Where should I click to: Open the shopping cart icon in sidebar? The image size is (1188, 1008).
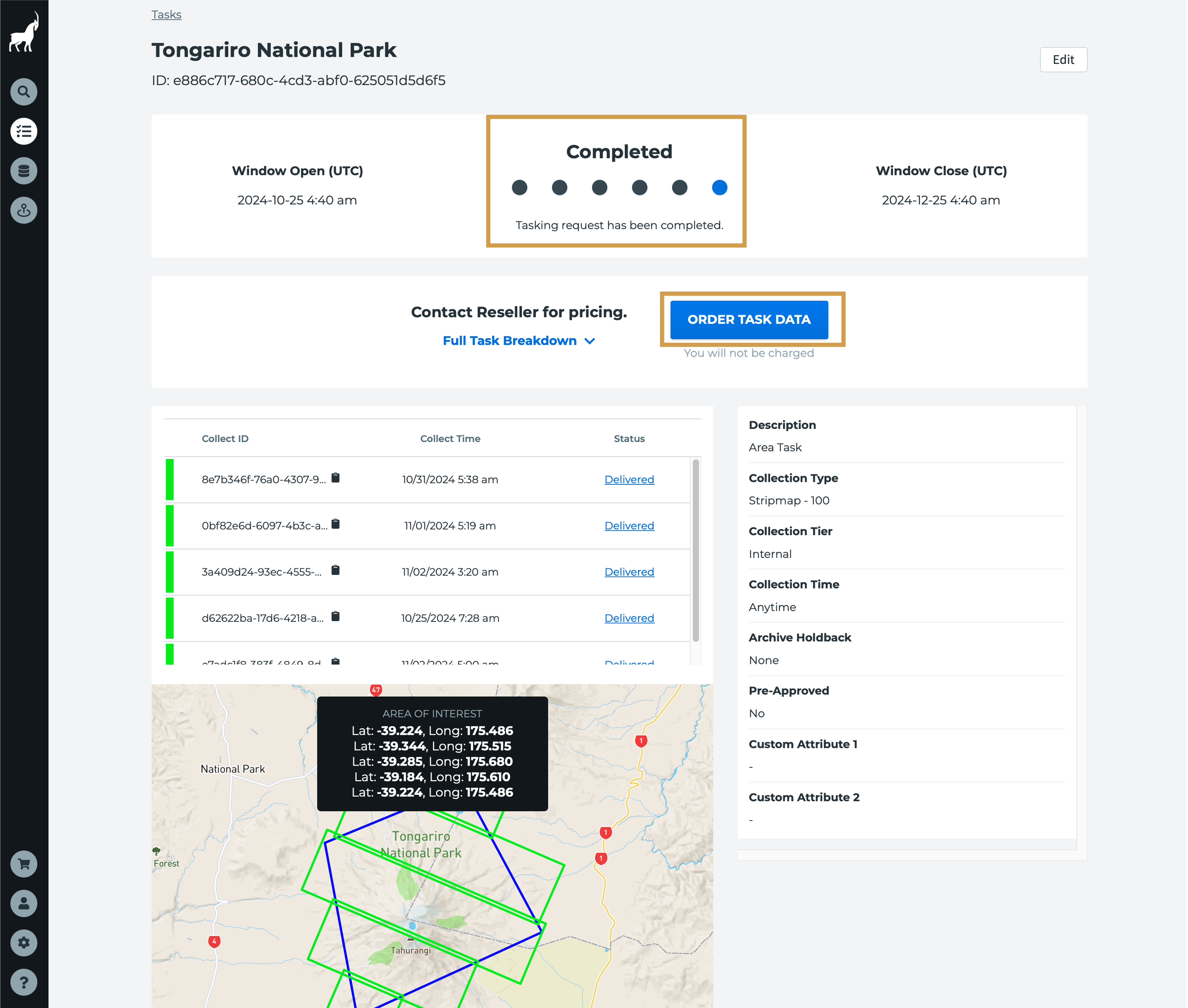click(x=24, y=864)
